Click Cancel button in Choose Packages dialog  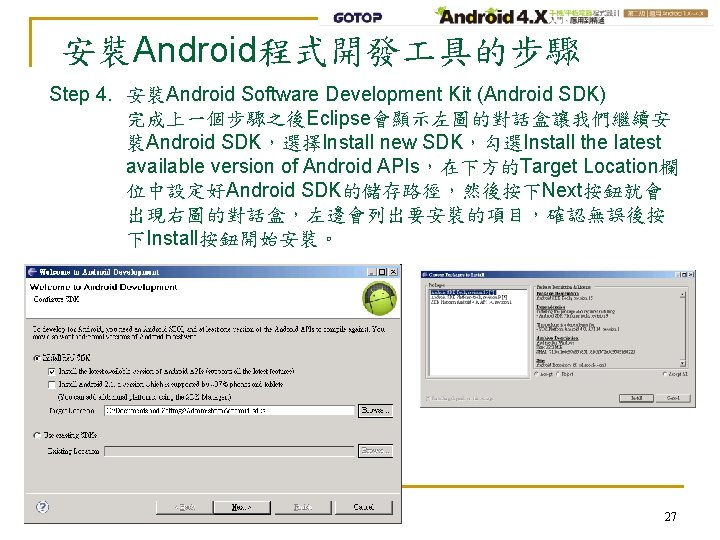point(673,398)
